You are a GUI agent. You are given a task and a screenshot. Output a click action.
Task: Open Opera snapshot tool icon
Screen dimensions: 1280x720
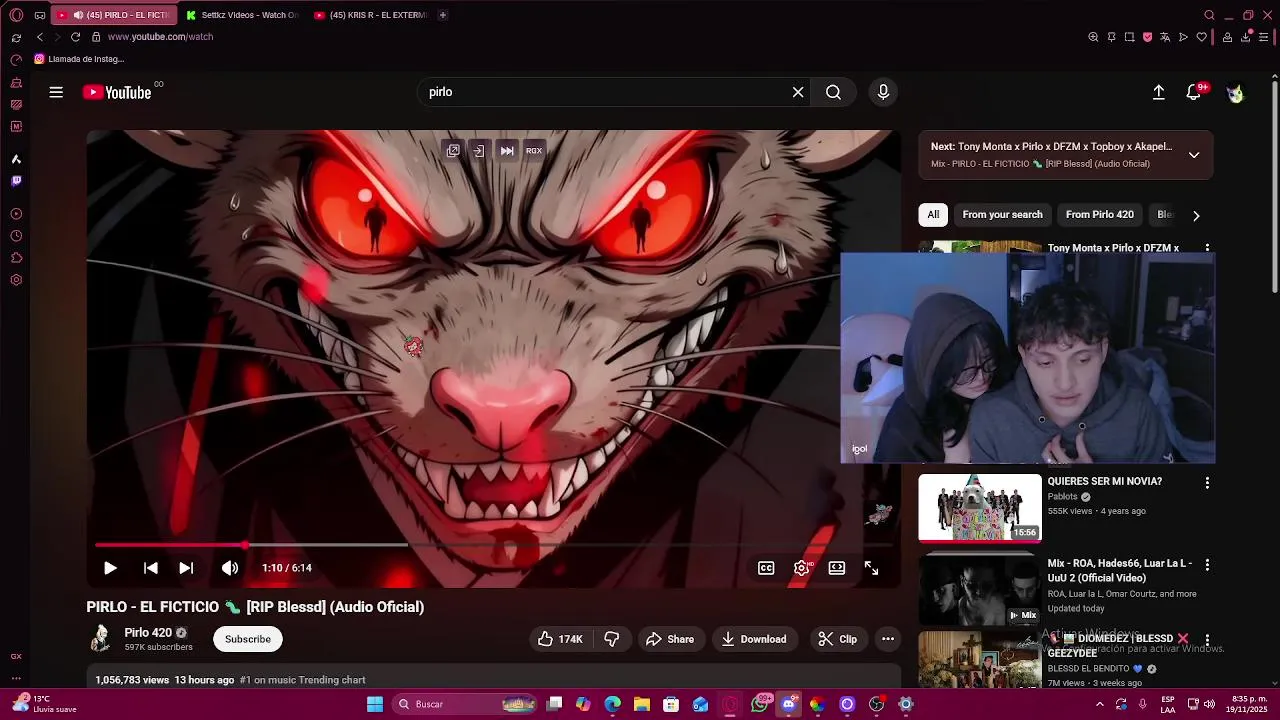1129,37
